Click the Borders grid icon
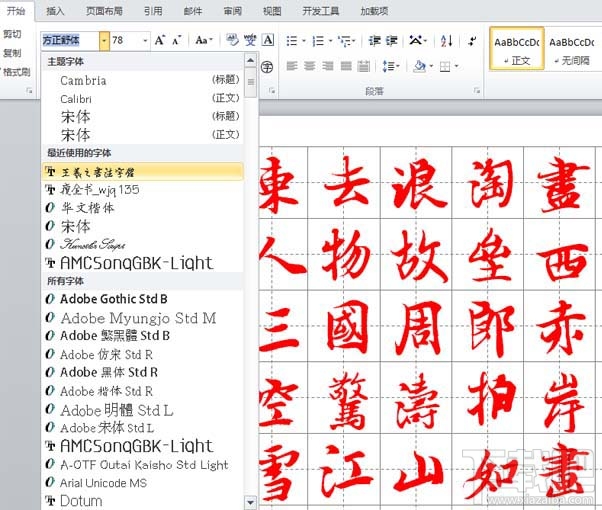This screenshot has width=602, height=510. (445, 67)
